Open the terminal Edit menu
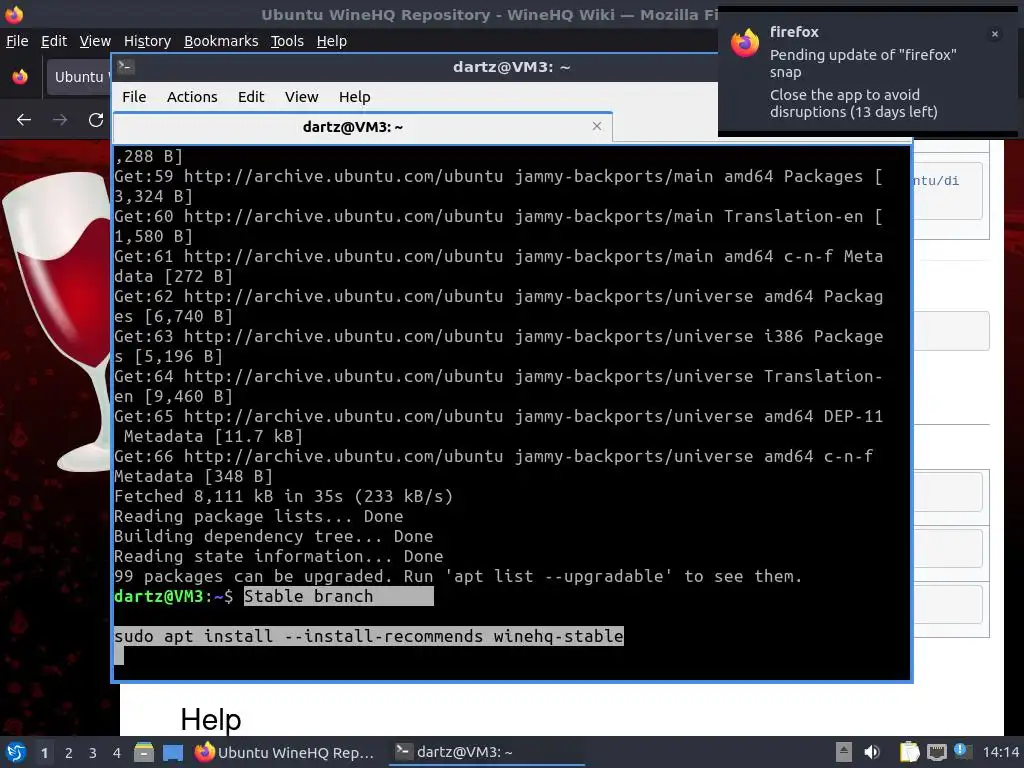The width and height of the screenshot is (1024, 768). [251, 97]
